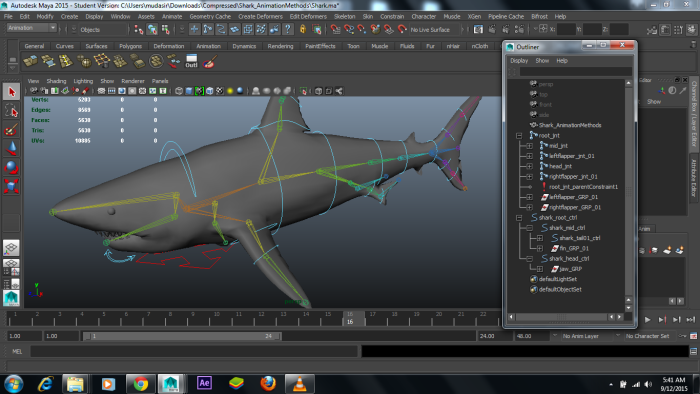Image resolution: width=700 pixels, height=394 pixels.
Task: Select camera icon in viewport toolbar
Action: pos(33,91)
